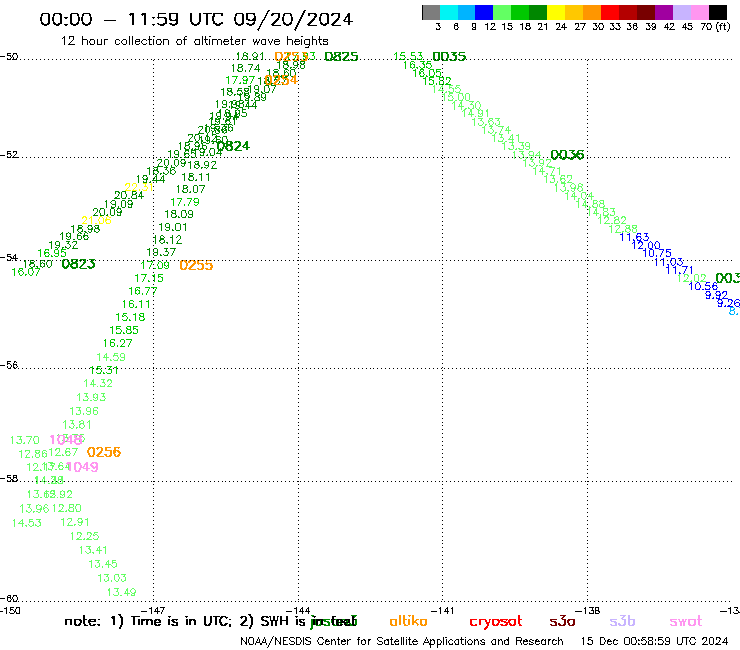Click longitude axis label -138
The height and width of the screenshot is (650, 740).
point(588,610)
